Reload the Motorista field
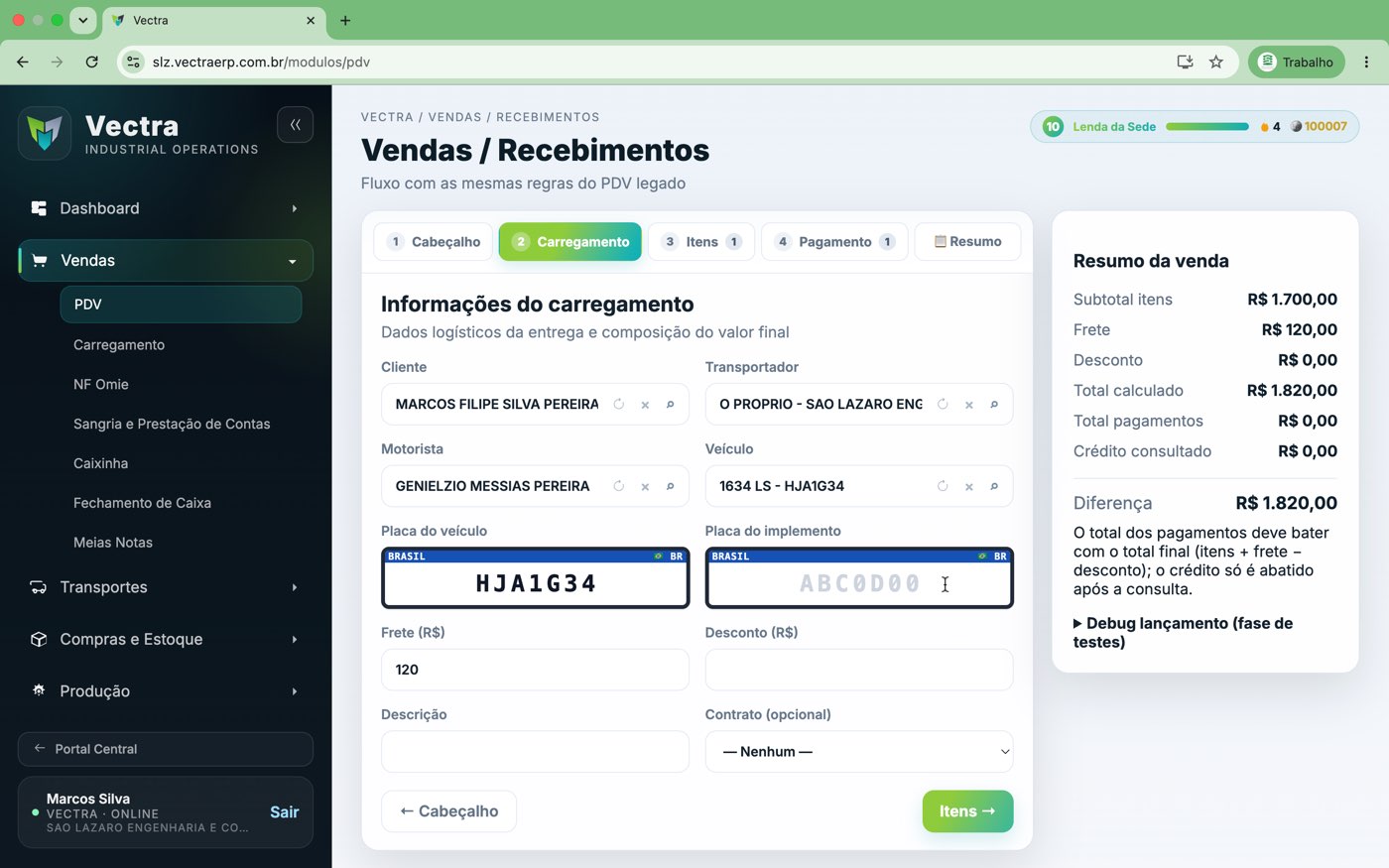Viewport: 1389px width, 868px height. [619, 486]
